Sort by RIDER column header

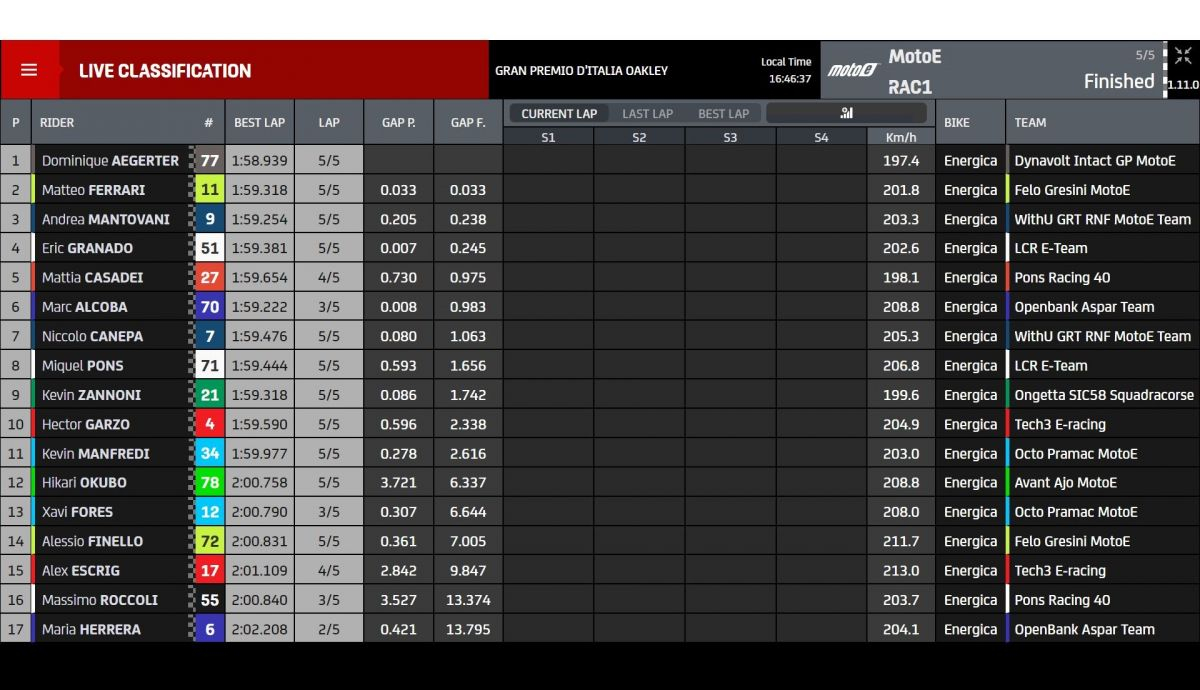coord(57,123)
